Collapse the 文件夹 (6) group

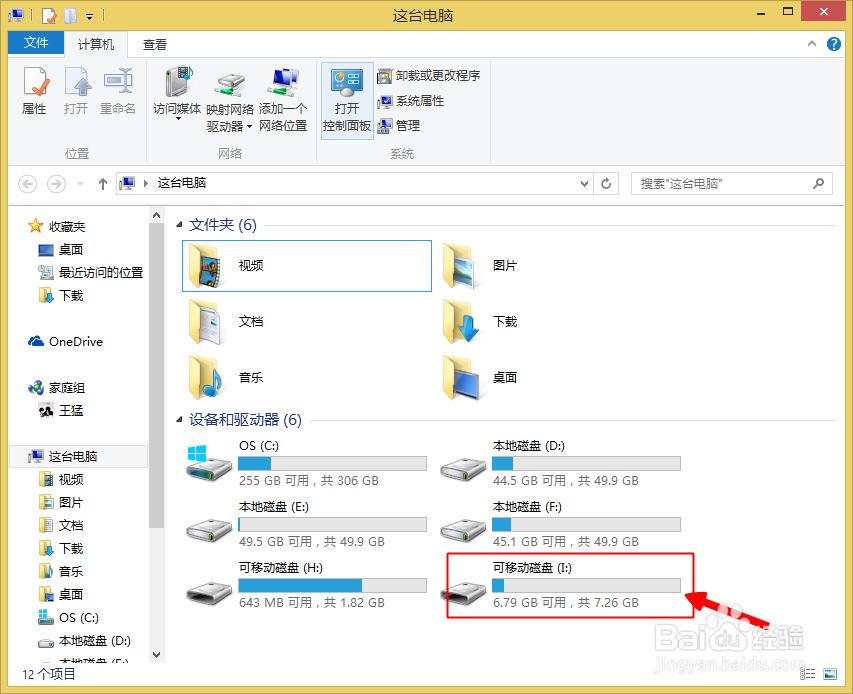click(179, 225)
